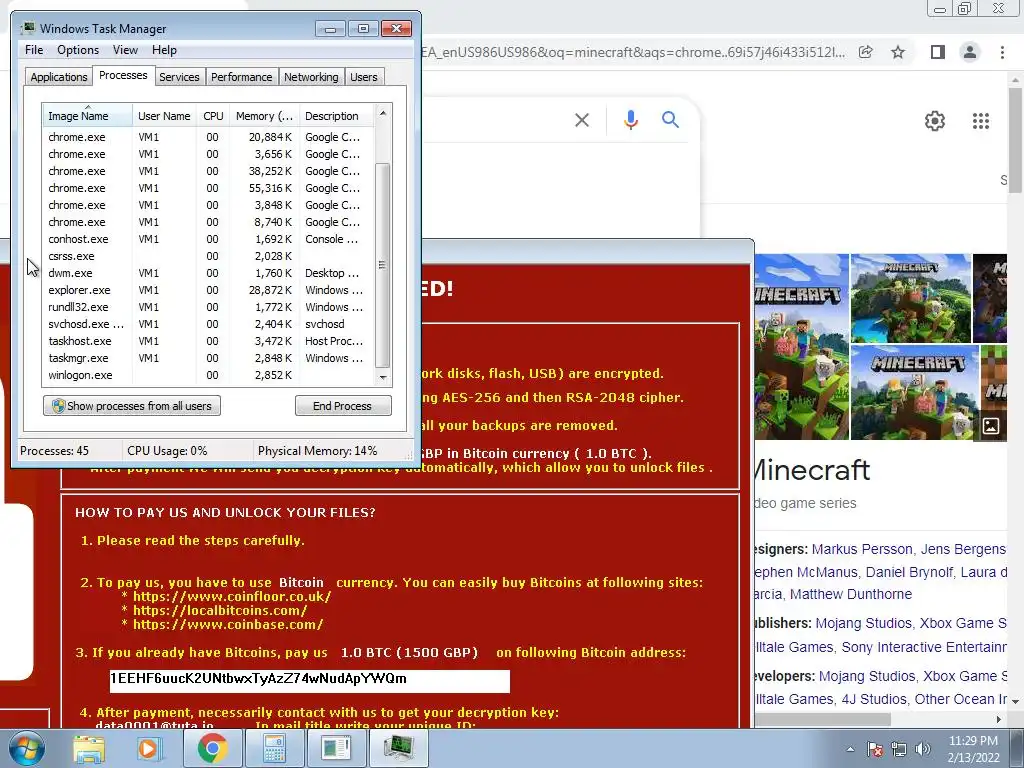Open Google settings gear icon
This screenshot has height=768, width=1024.
[x=935, y=121]
